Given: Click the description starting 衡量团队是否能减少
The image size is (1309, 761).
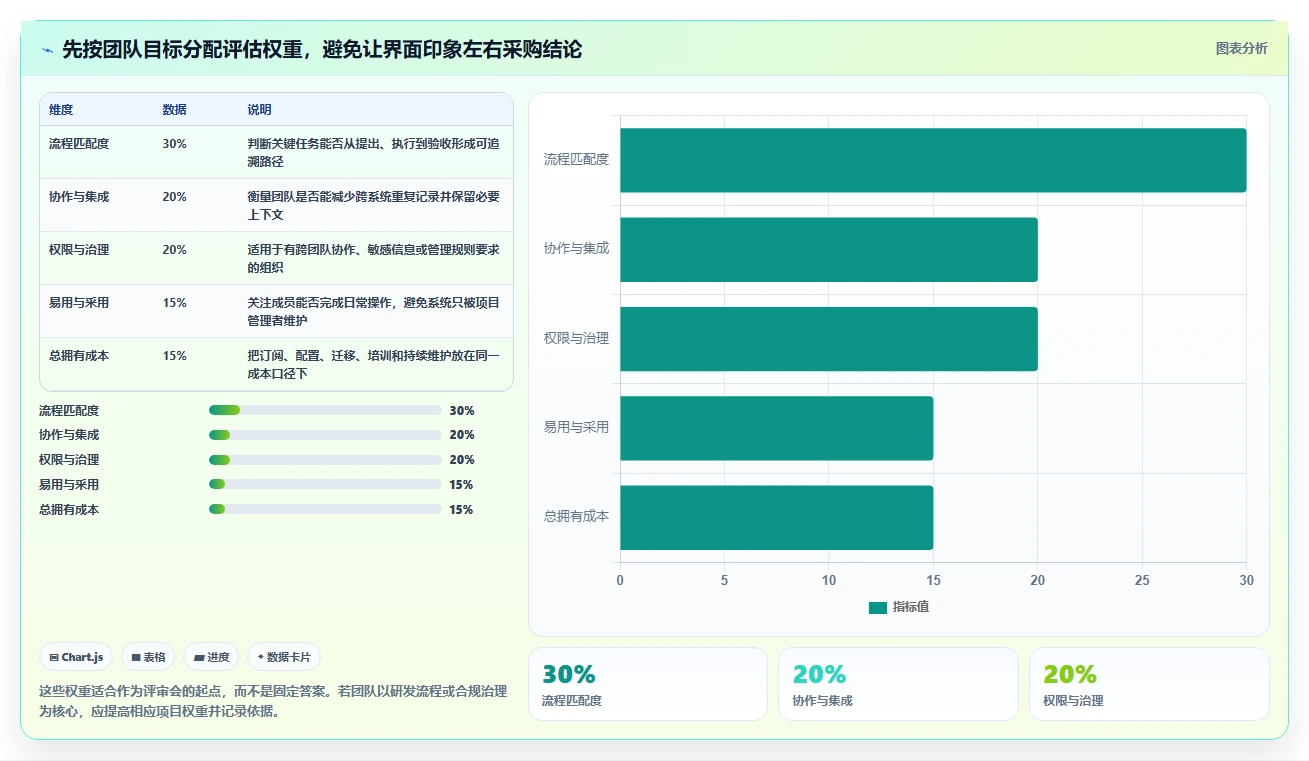Looking at the screenshot, I should [374, 206].
